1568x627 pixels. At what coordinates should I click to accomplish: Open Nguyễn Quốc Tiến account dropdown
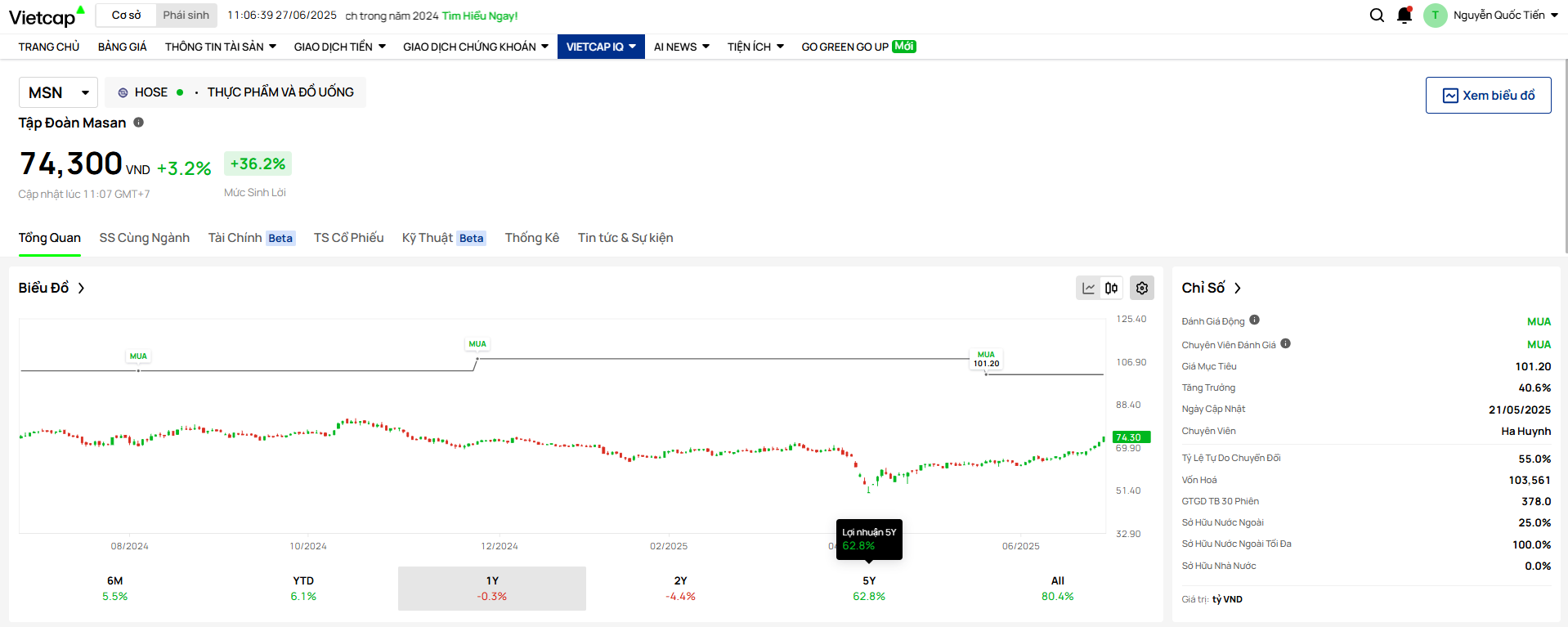coord(1505,16)
